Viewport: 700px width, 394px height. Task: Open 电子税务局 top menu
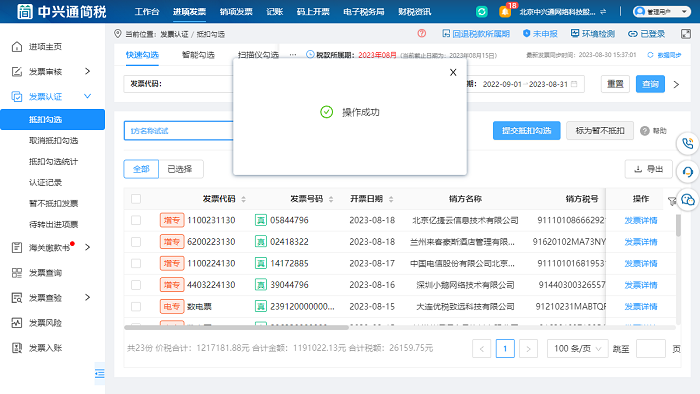(x=364, y=12)
